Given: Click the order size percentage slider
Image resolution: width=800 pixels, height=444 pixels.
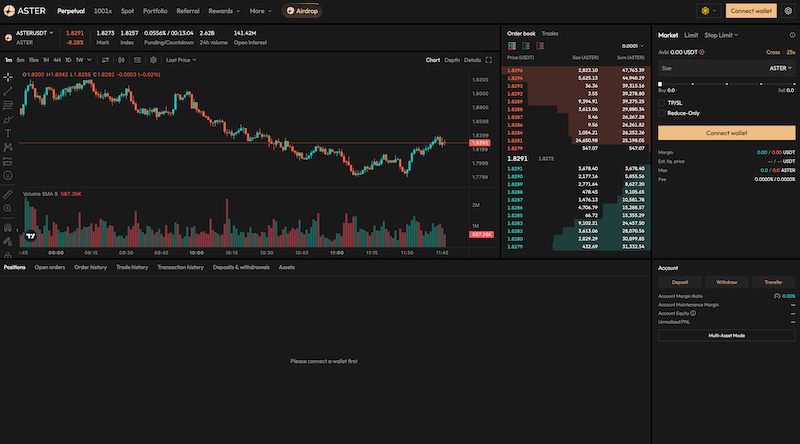Looking at the screenshot, I should (x=726, y=84).
